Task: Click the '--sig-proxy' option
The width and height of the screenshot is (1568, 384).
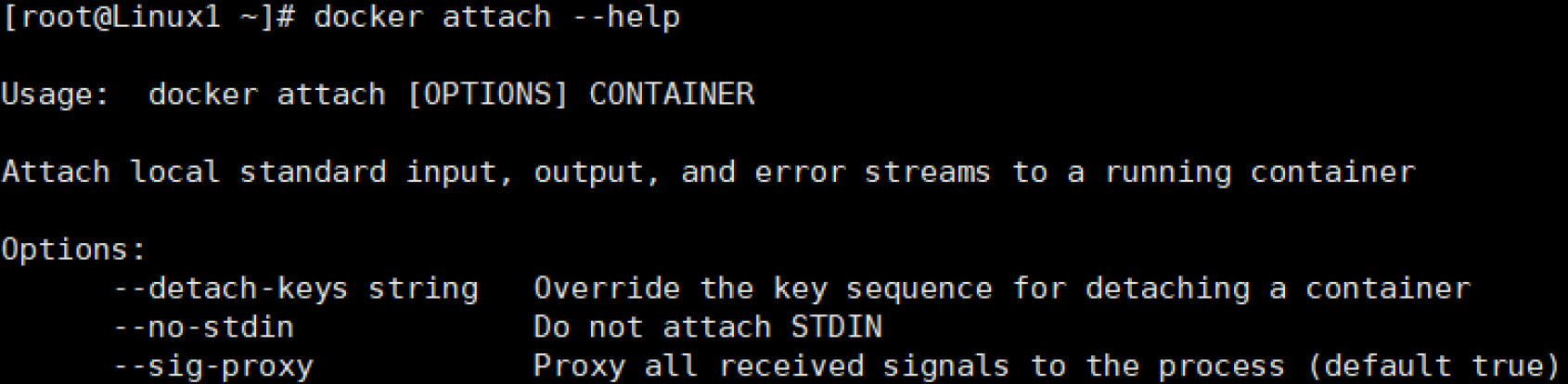Action: (x=212, y=366)
